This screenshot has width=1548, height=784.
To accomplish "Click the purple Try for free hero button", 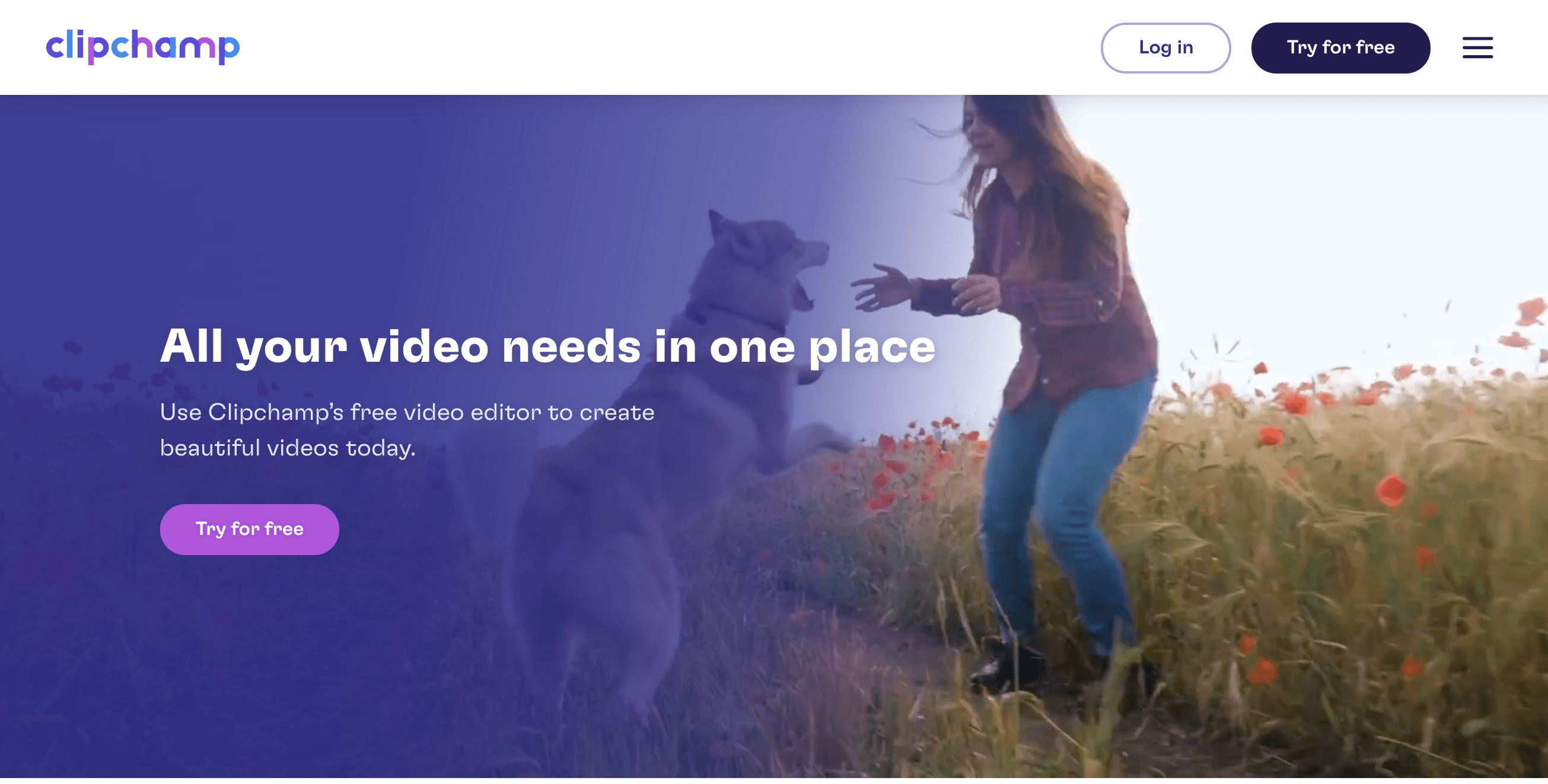I will [x=249, y=528].
